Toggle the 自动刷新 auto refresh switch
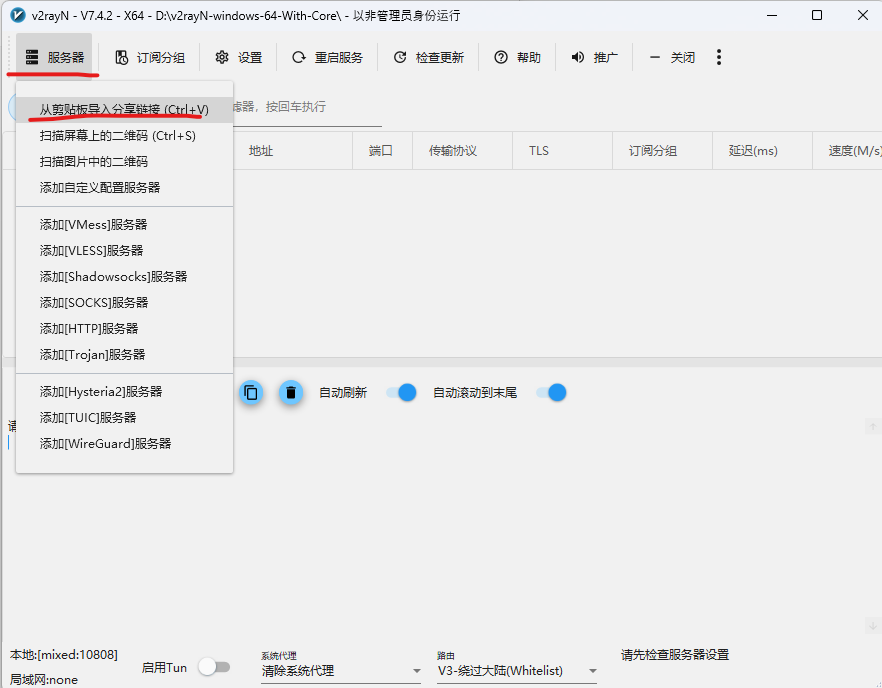This screenshot has width=882, height=688. click(x=401, y=393)
